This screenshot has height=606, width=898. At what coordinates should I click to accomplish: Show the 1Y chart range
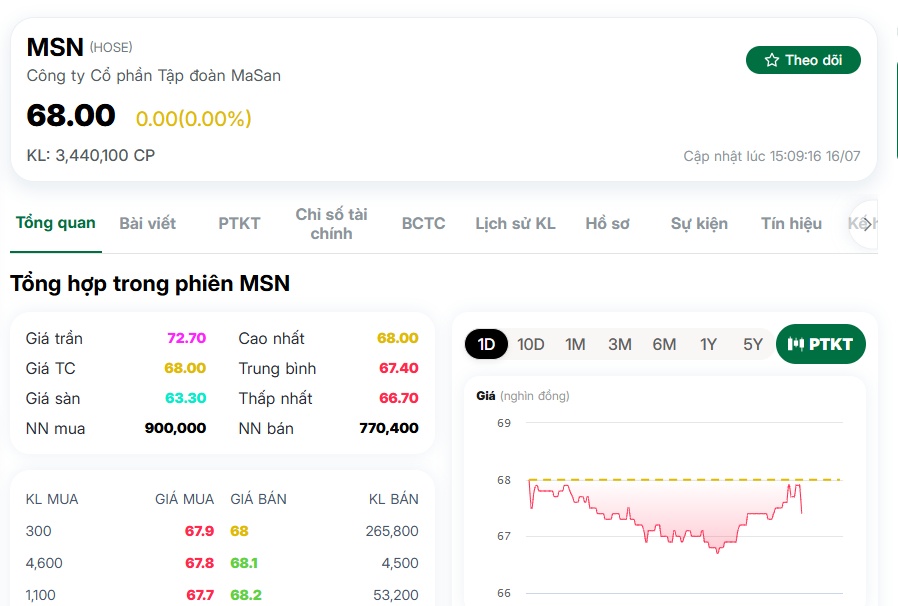[x=708, y=344]
